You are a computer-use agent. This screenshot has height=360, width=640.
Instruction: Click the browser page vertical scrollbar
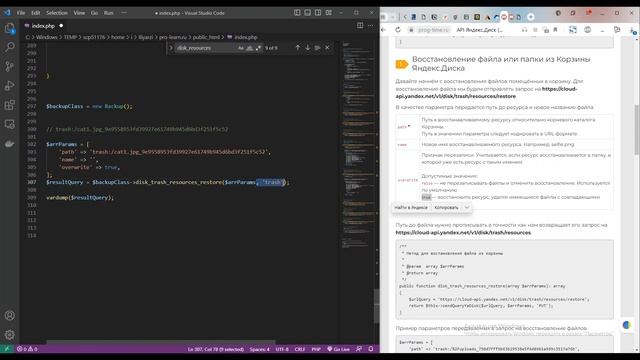click(636, 130)
